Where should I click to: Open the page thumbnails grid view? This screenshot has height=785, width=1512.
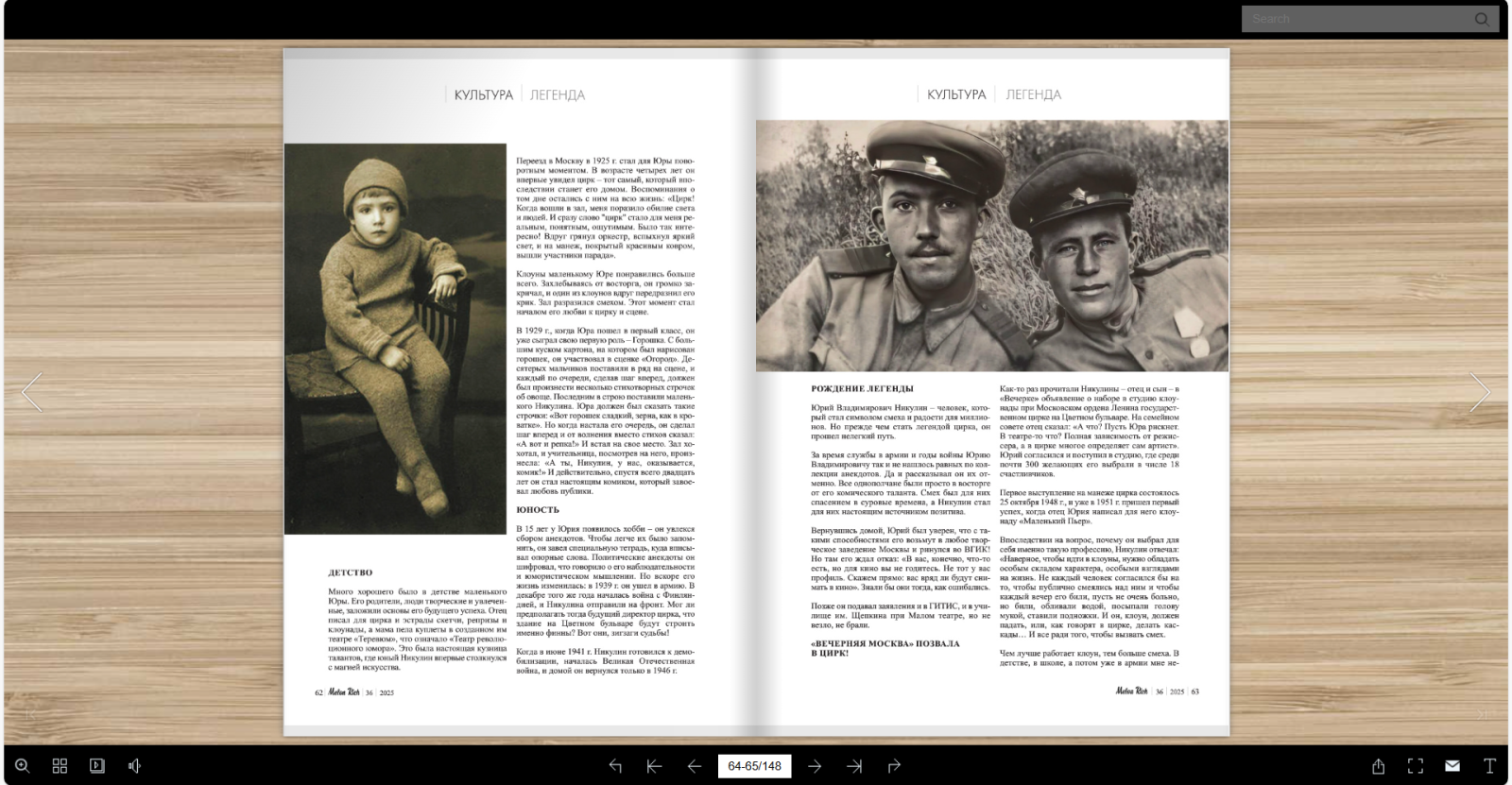[60, 765]
